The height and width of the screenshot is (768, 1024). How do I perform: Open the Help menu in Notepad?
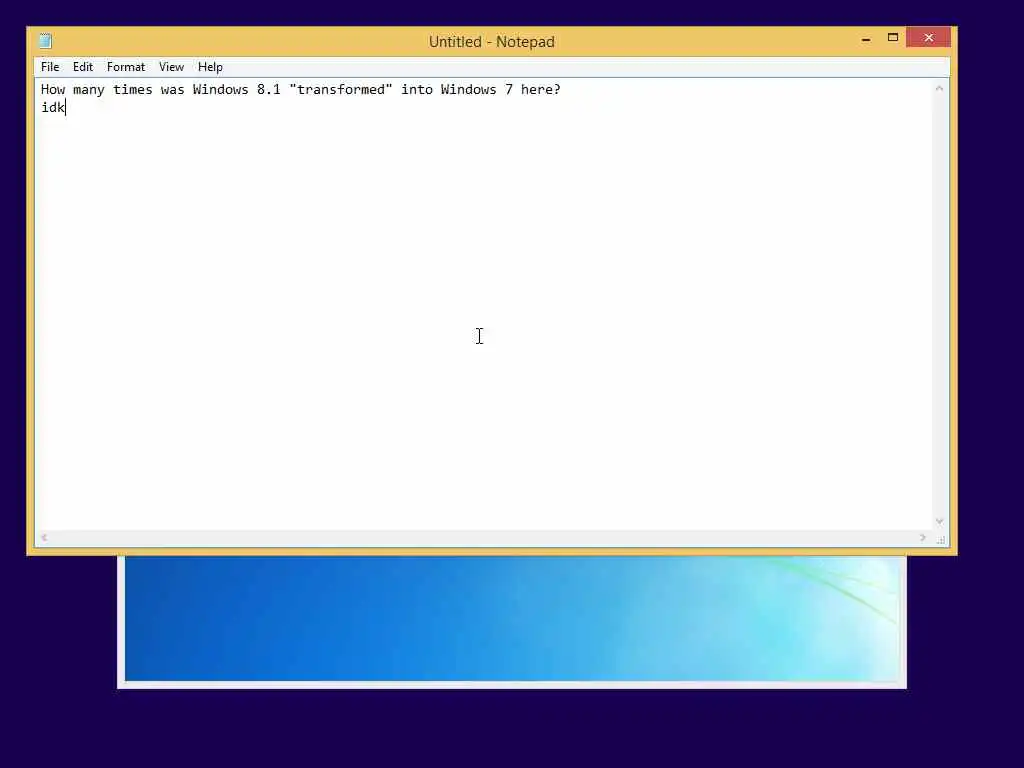click(x=210, y=67)
